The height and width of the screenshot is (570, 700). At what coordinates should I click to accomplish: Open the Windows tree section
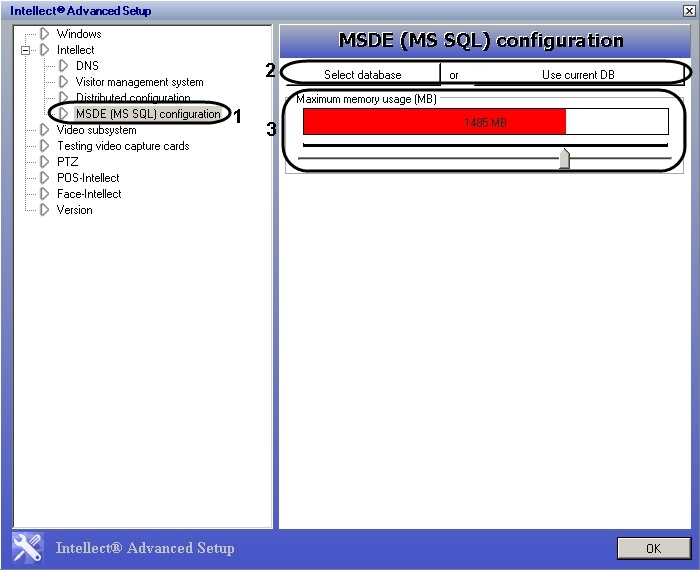pyautogui.click(x=79, y=34)
